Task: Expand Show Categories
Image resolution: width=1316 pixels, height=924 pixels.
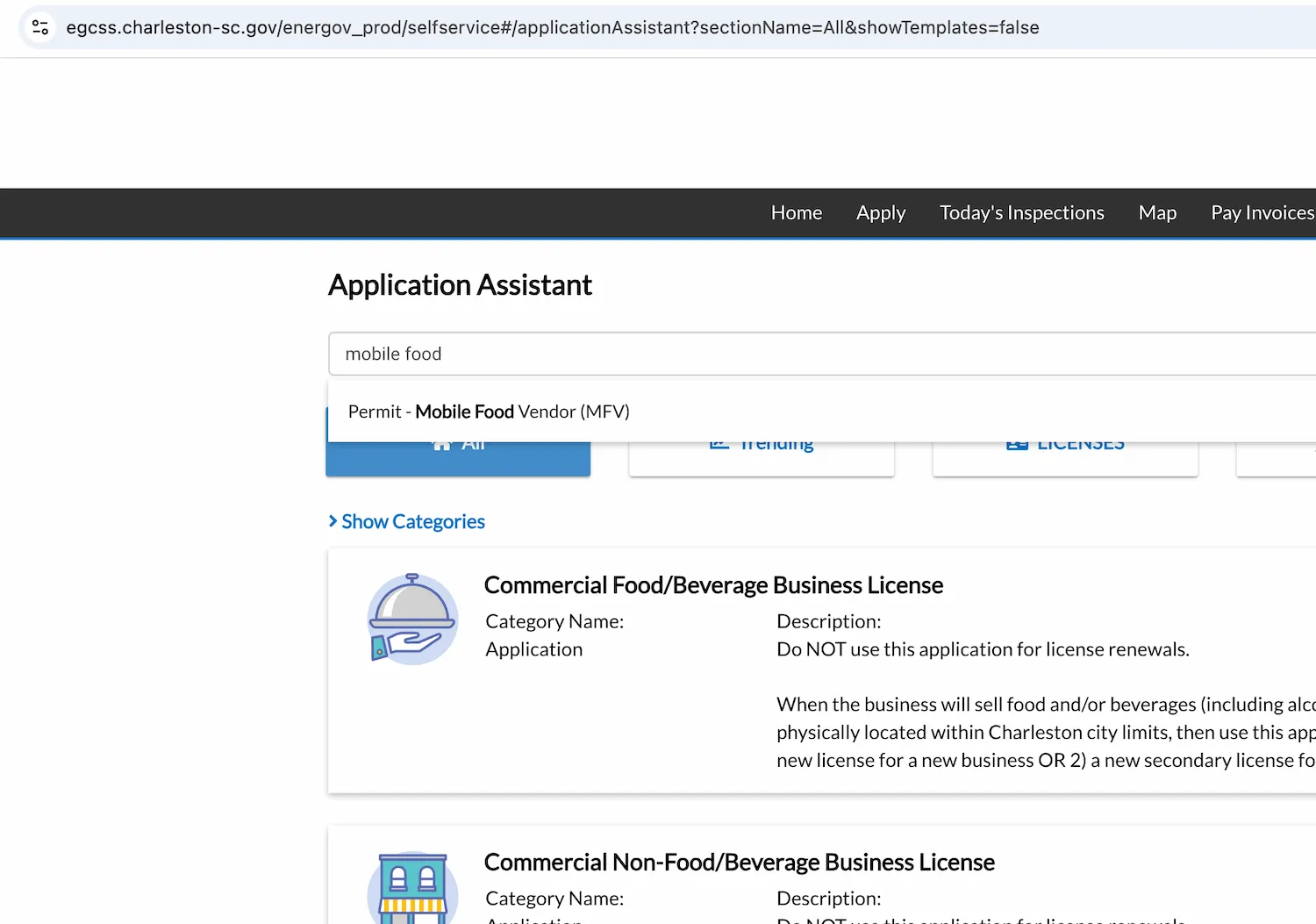Action: tap(412, 520)
